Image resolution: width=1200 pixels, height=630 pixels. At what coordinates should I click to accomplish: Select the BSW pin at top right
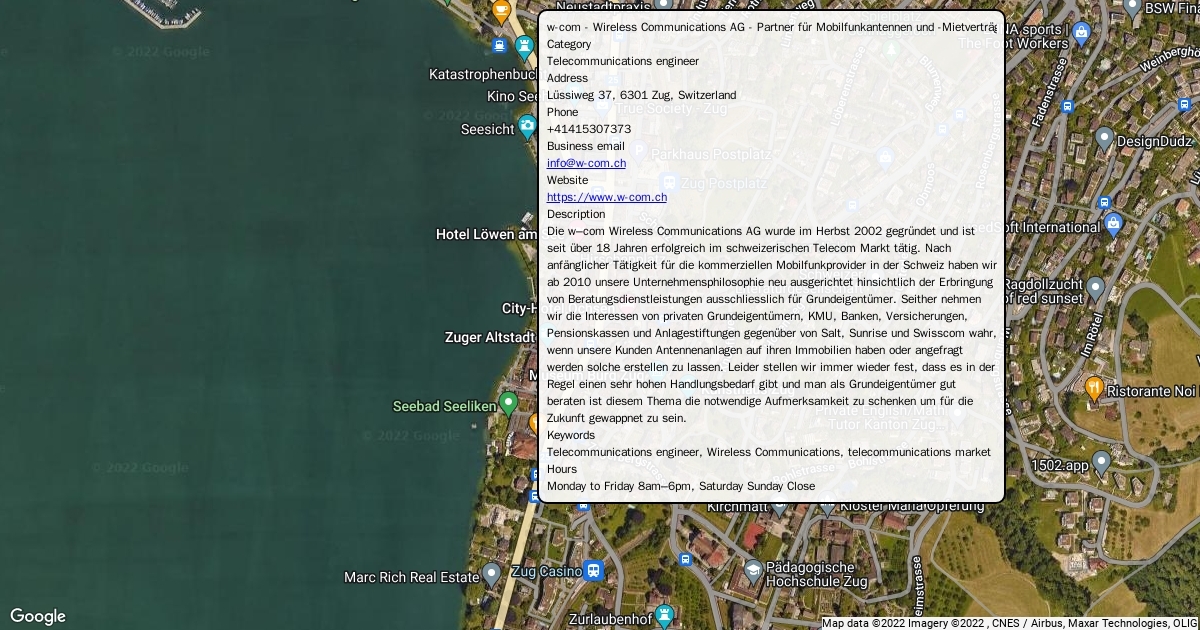point(1132,8)
